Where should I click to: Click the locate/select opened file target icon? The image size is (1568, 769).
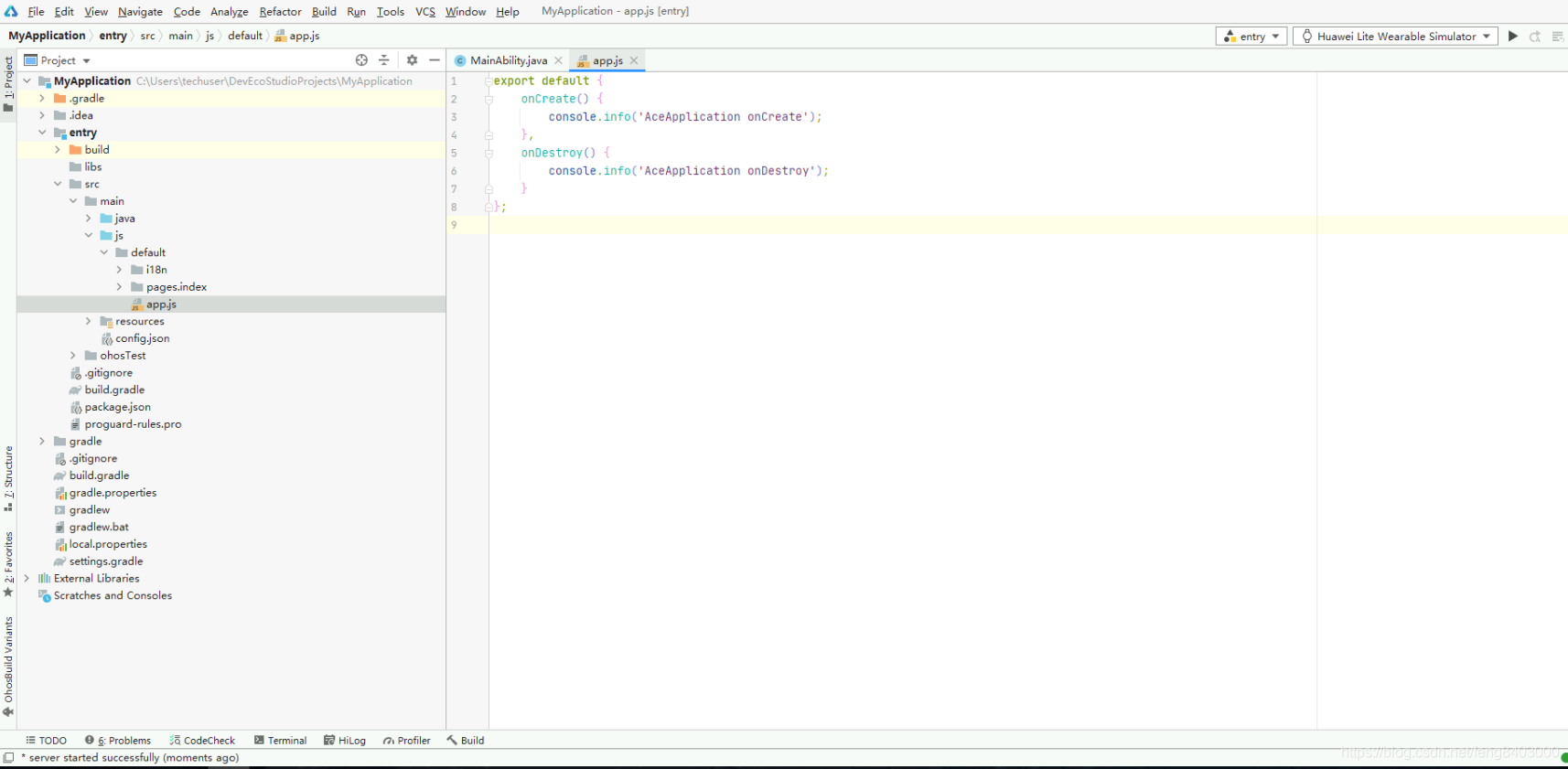click(361, 60)
